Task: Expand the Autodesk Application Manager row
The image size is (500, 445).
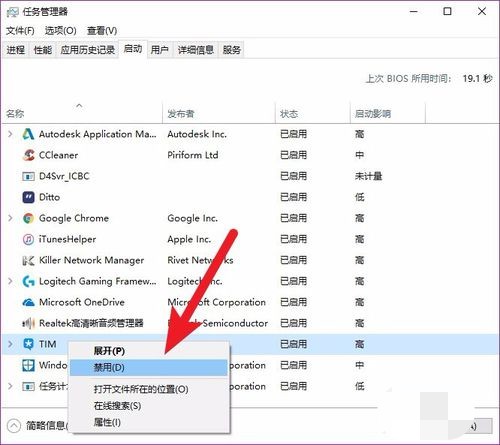Action: point(10,134)
